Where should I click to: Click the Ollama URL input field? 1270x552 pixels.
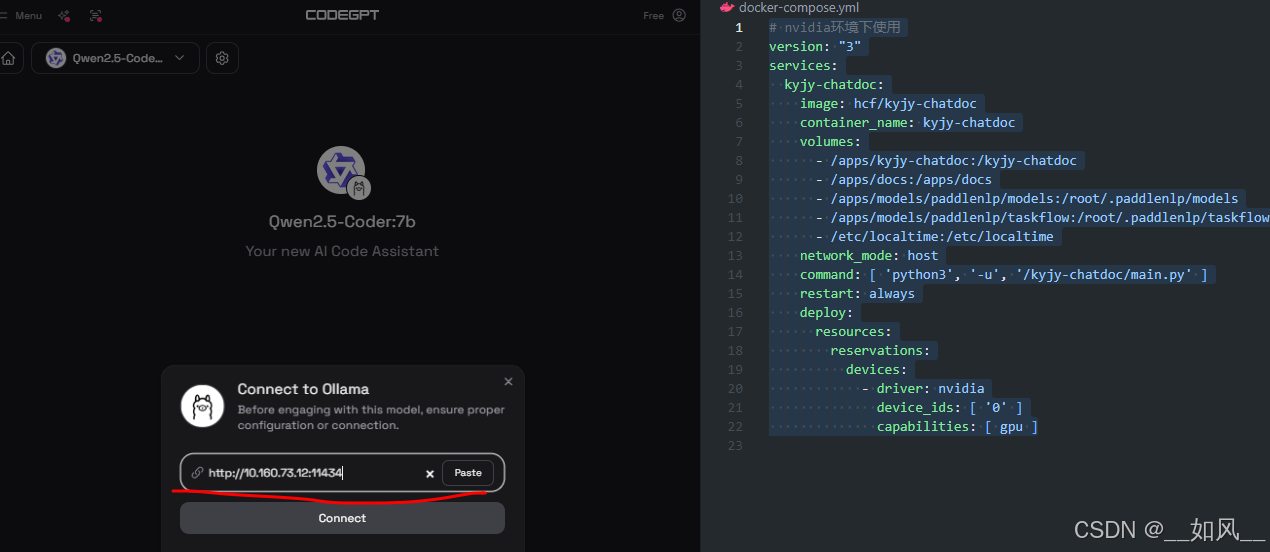[x=342, y=473]
